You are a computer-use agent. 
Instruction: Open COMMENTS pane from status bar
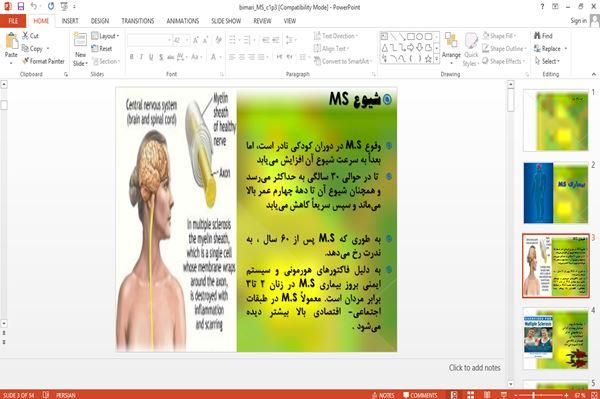(420, 395)
